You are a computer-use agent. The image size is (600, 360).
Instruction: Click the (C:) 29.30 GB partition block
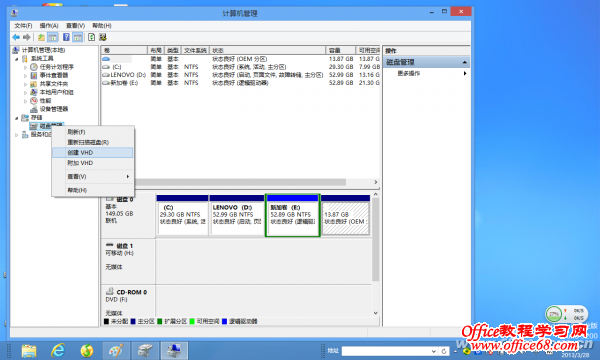point(183,215)
